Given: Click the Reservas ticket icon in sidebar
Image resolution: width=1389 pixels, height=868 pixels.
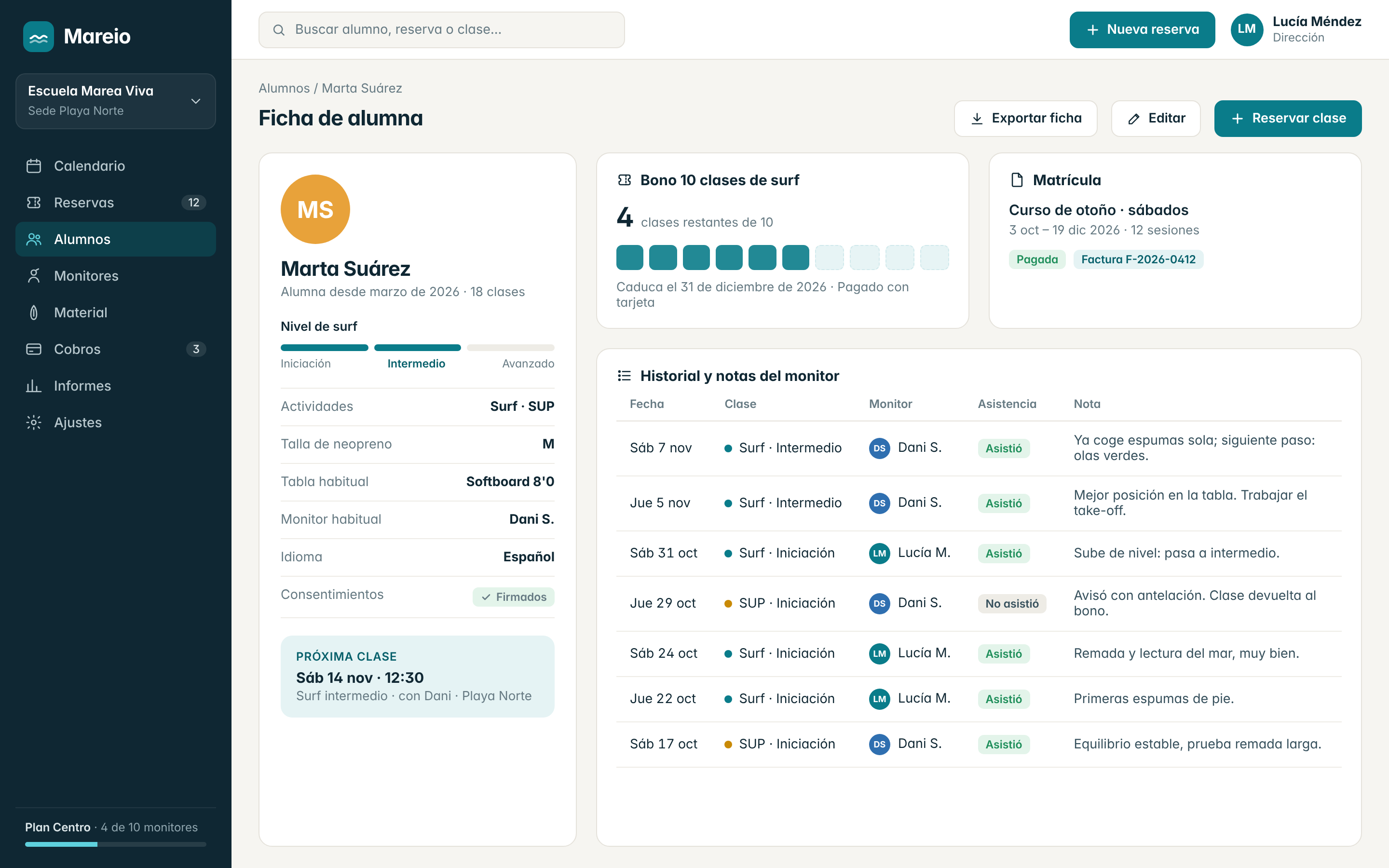Looking at the screenshot, I should pyautogui.click(x=34, y=203).
